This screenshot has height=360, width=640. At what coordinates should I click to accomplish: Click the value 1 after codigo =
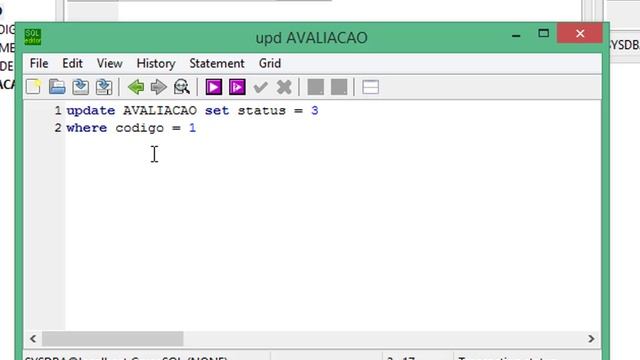[x=192, y=128]
